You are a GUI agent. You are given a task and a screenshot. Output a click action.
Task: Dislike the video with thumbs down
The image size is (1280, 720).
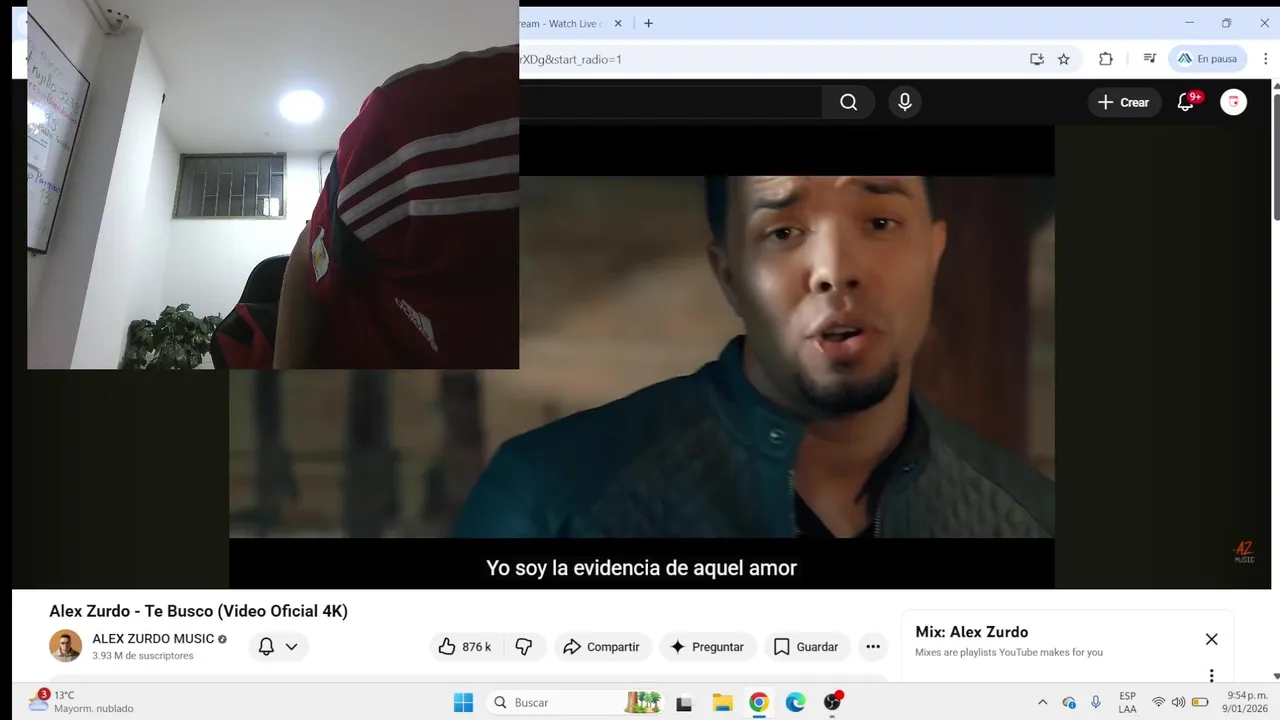click(x=524, y=647)
